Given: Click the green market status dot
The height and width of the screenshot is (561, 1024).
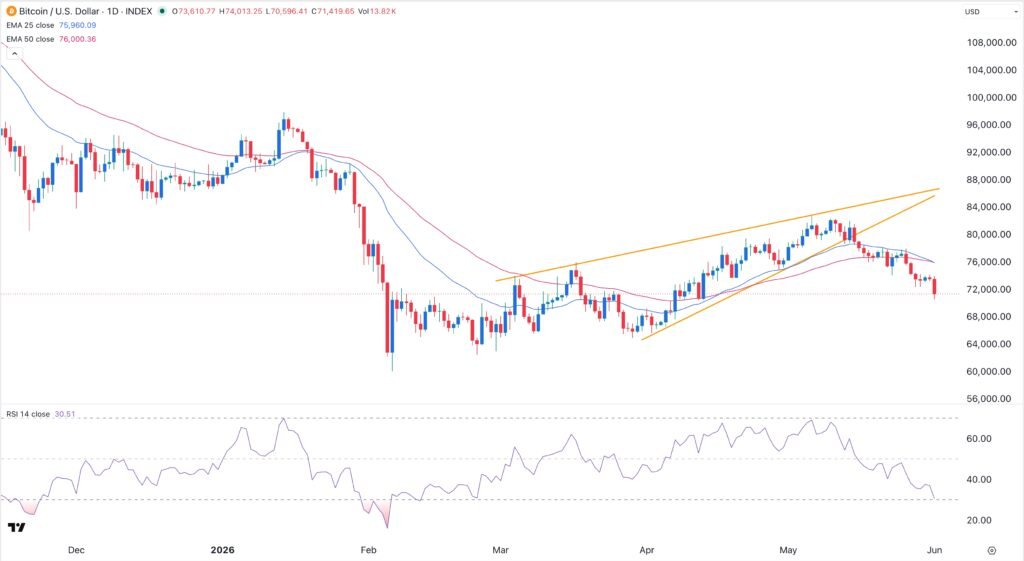Looking at the screenshot, I should coord(162,11).
